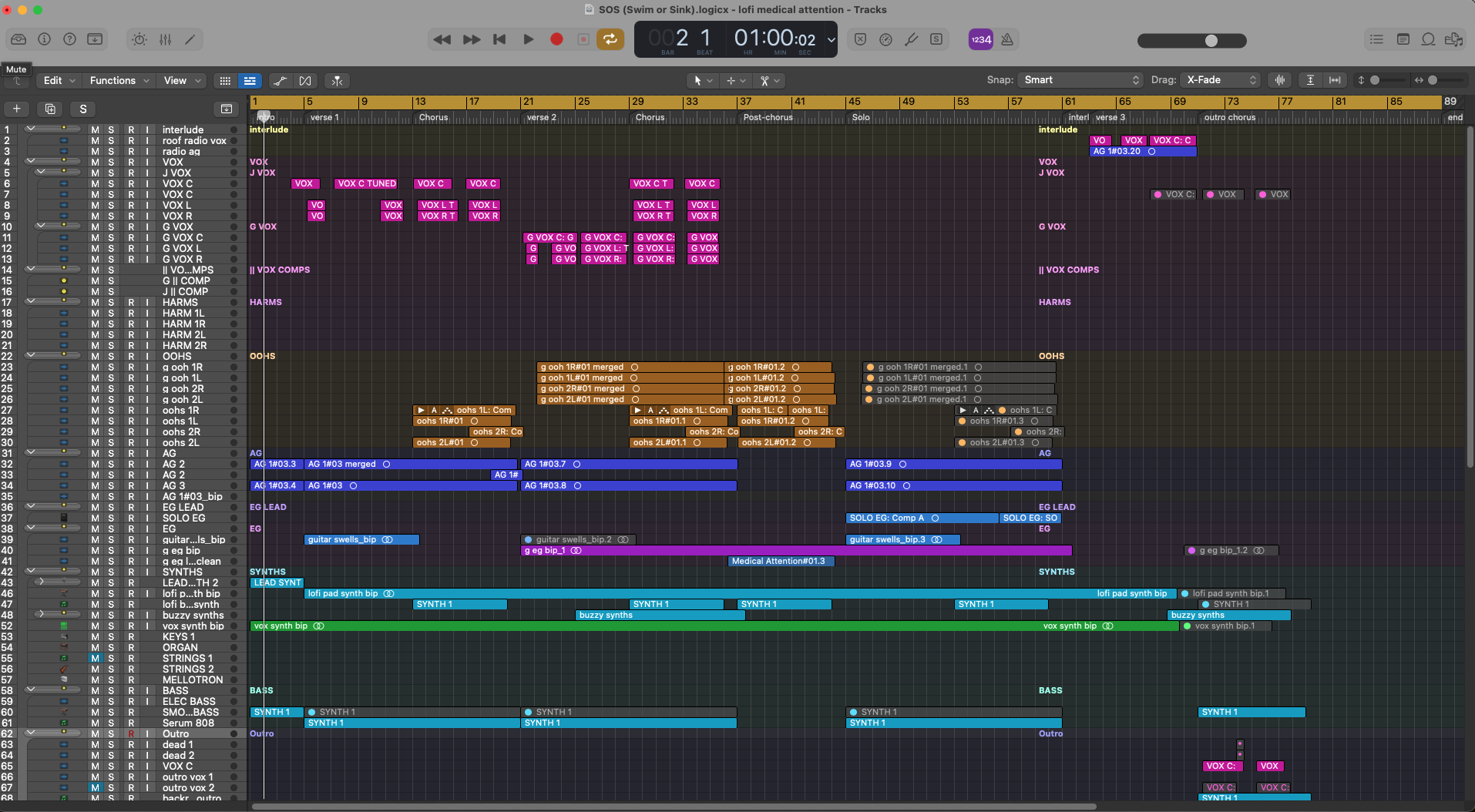The height and width of the screenshot is (812, 1475).
Task: Record-enable the VOX track
Action: [131, 163]
